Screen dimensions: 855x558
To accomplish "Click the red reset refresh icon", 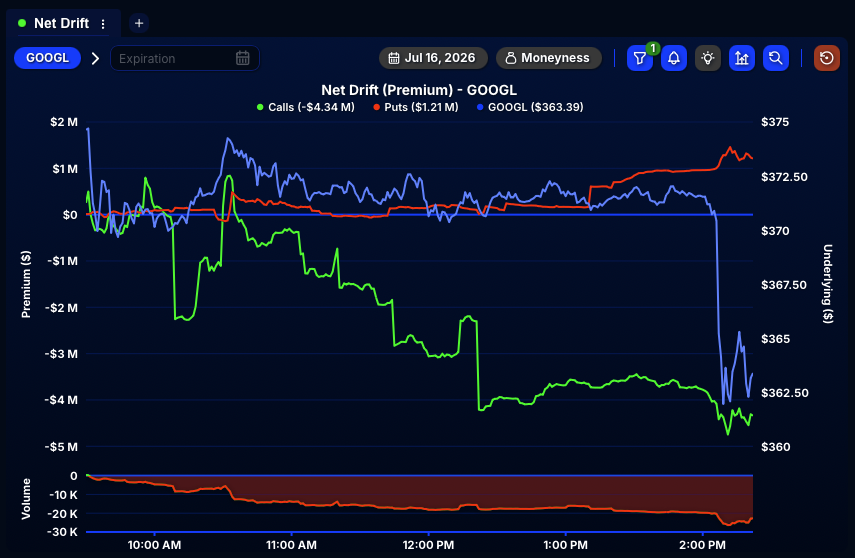I will pyautogui.click(x=827, y=58).
